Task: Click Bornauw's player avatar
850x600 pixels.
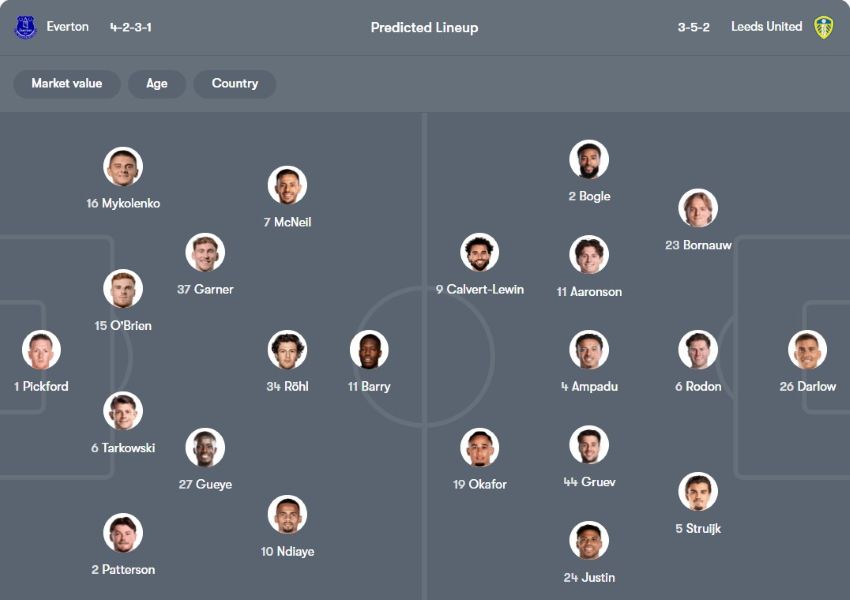Action: click(698, 208)
